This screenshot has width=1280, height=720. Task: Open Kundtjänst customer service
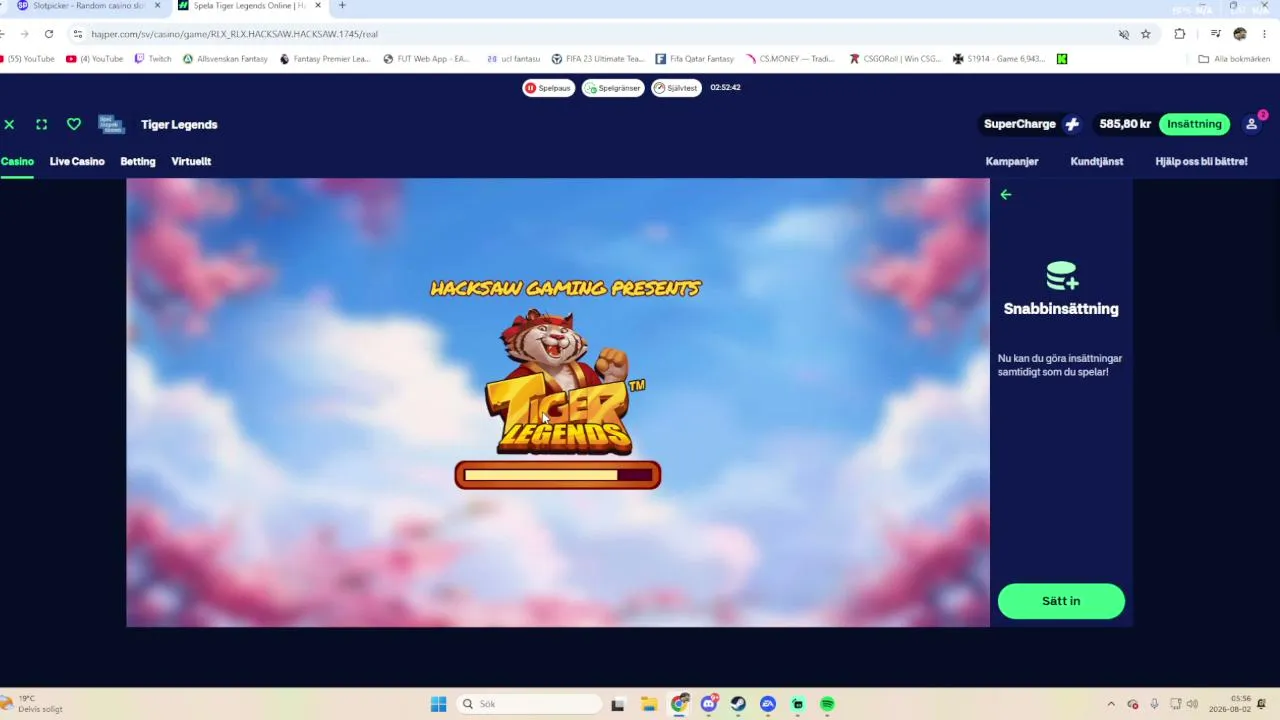click(1097, 161)
